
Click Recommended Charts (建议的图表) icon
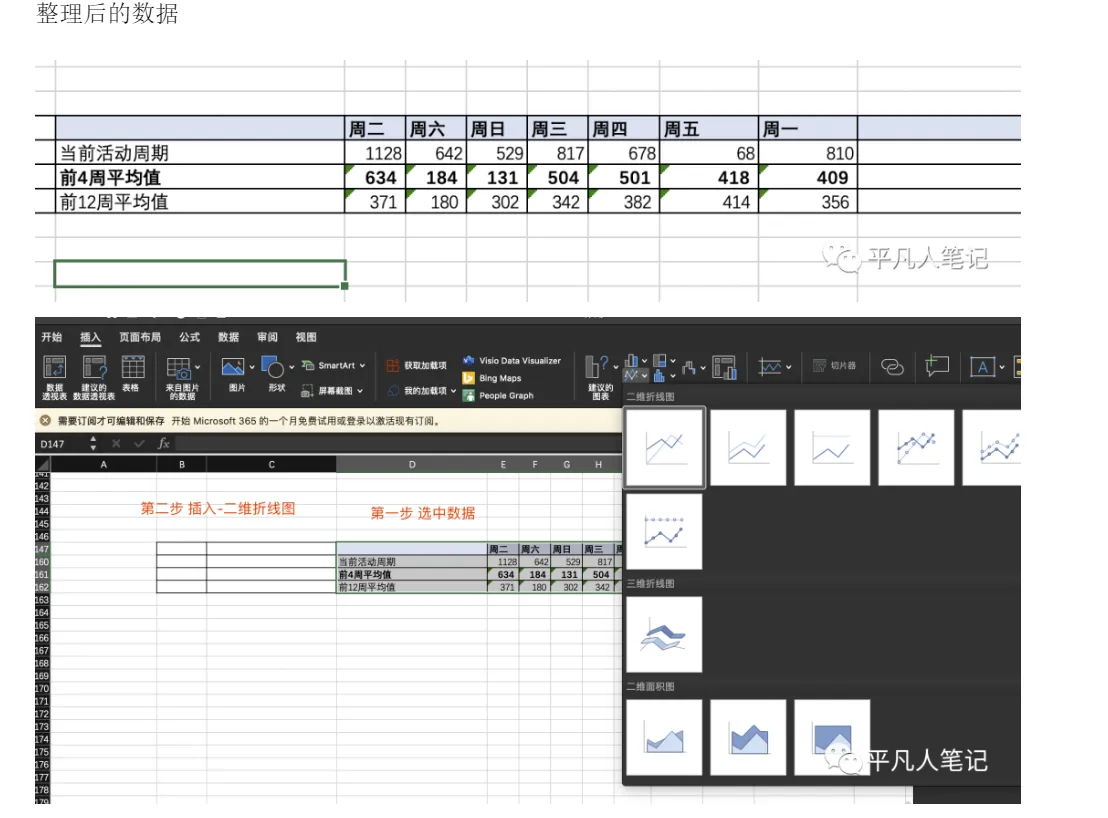coord(597,368)
